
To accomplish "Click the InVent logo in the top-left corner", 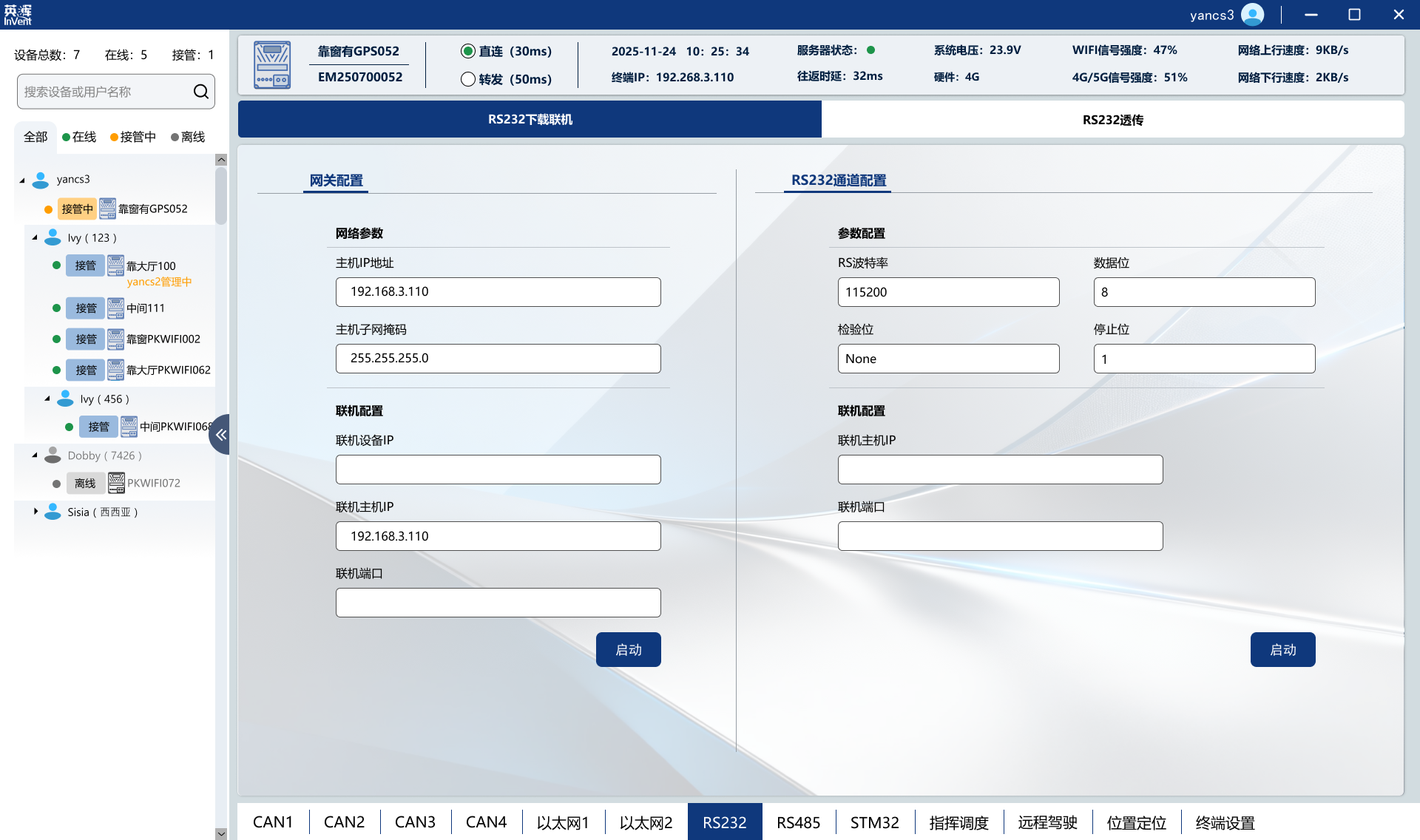I will [18, 14].
